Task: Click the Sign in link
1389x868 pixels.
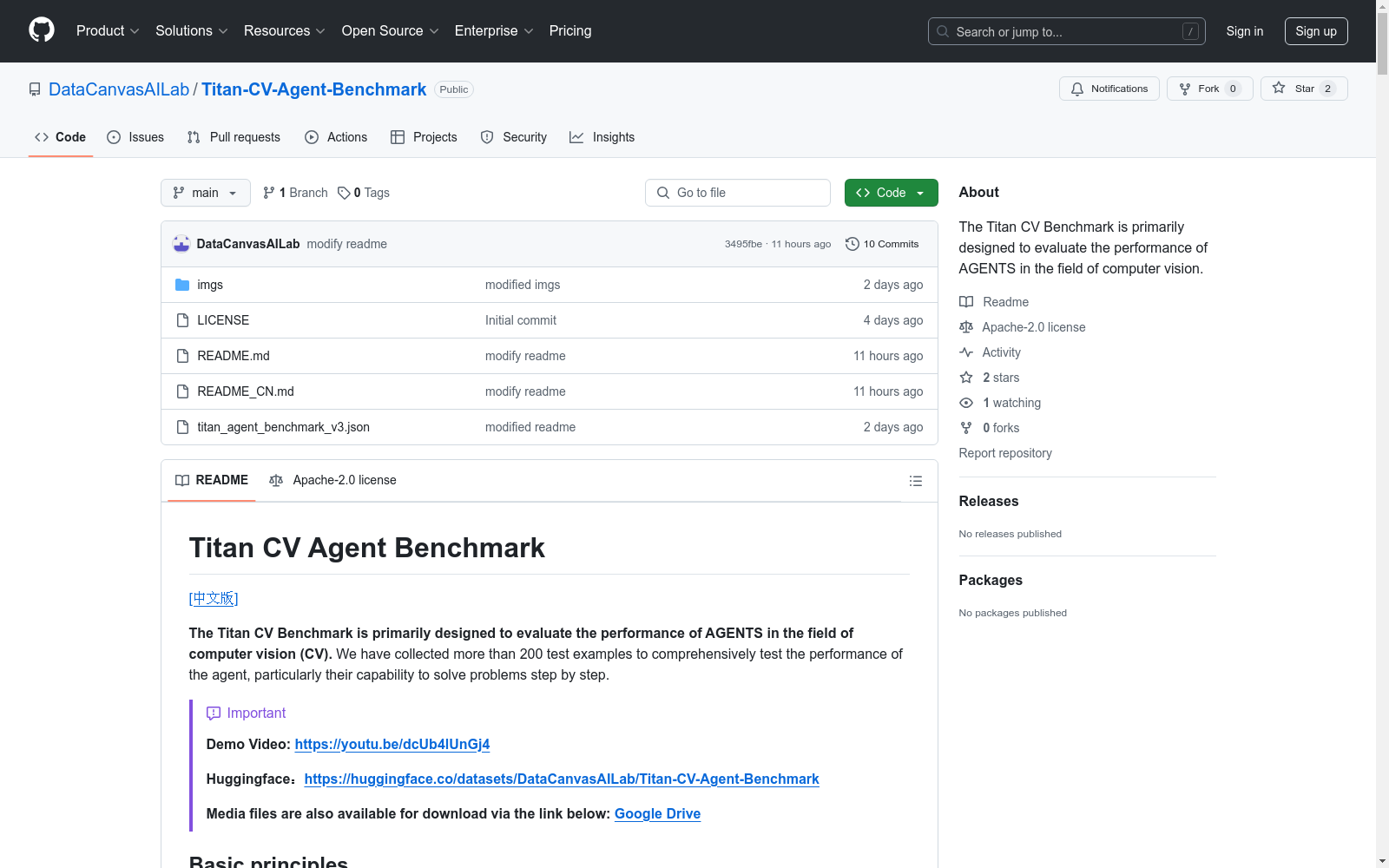Action: pos(1245,31)
